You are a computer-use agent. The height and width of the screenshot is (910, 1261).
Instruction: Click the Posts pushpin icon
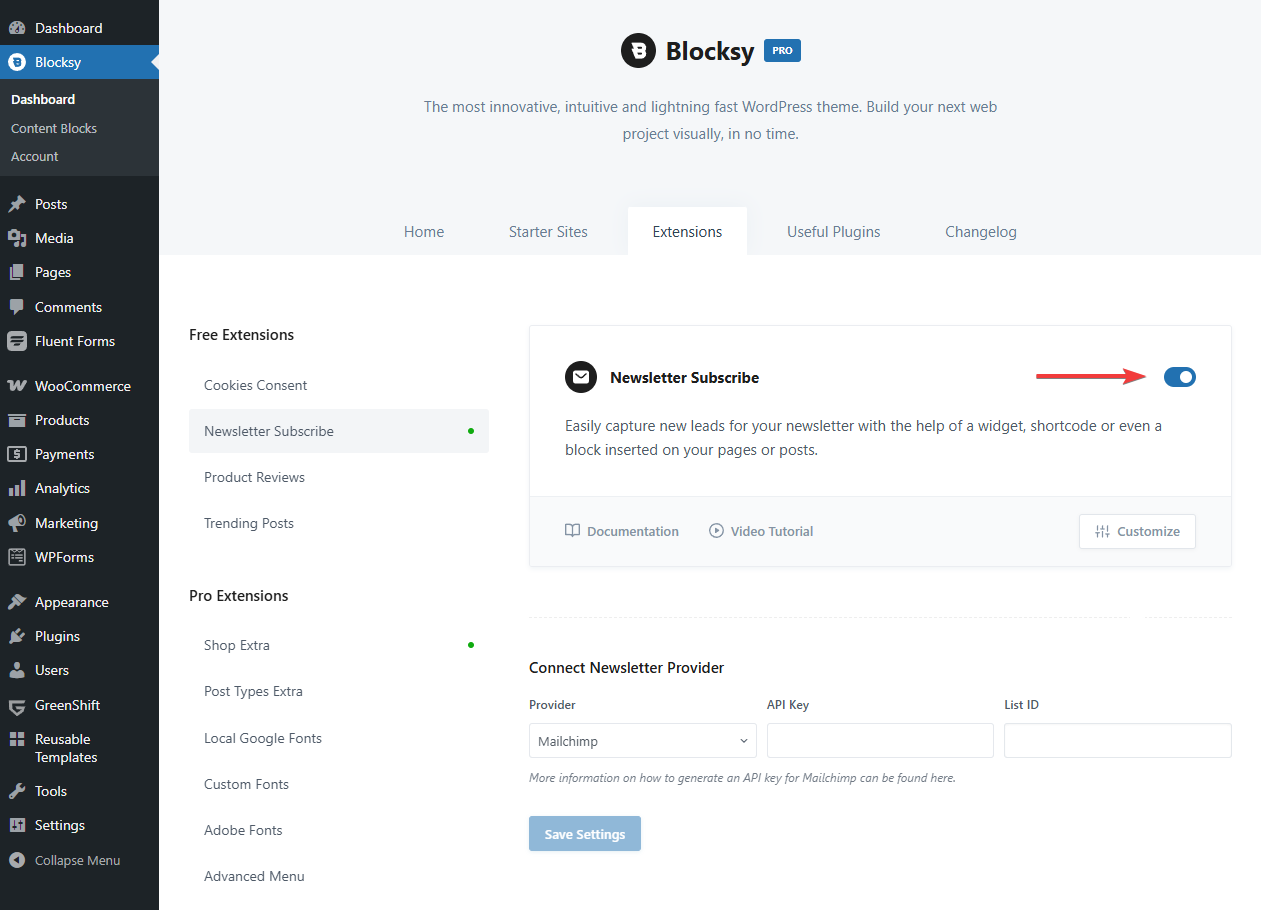tap(17, 204)
